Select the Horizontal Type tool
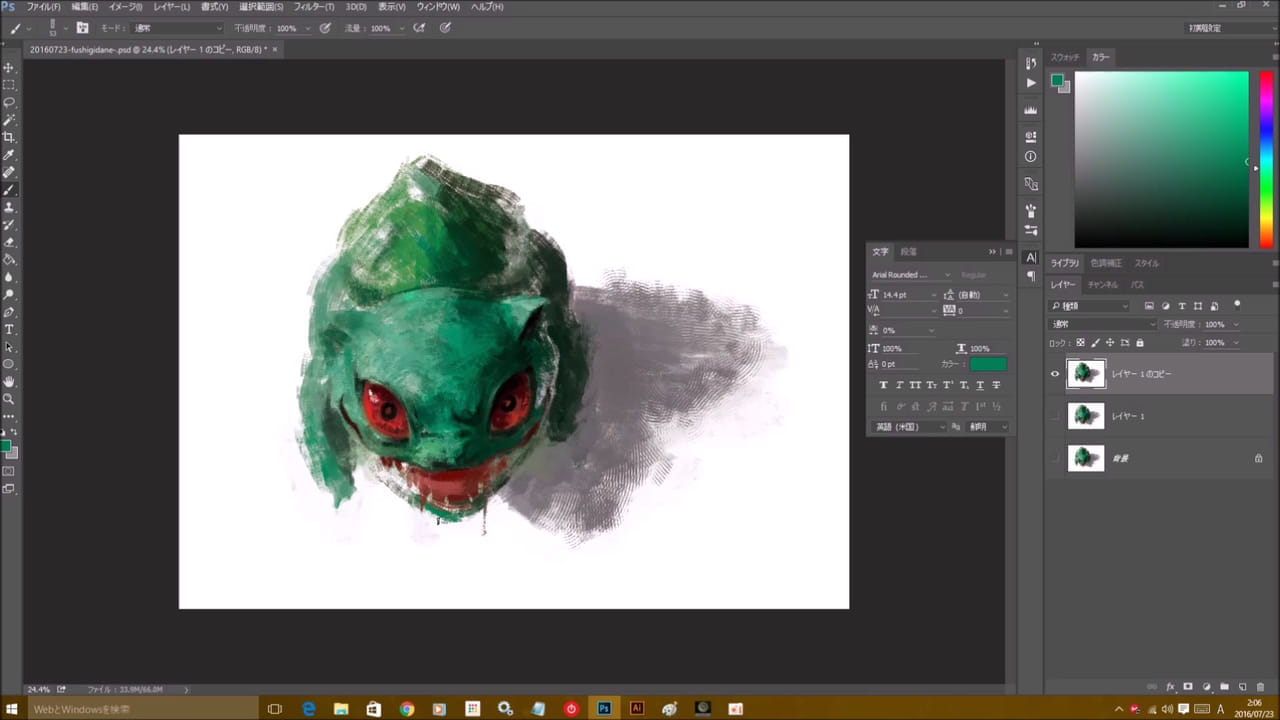This screenshot has height=720, width=1280. (x=9, y=329)
